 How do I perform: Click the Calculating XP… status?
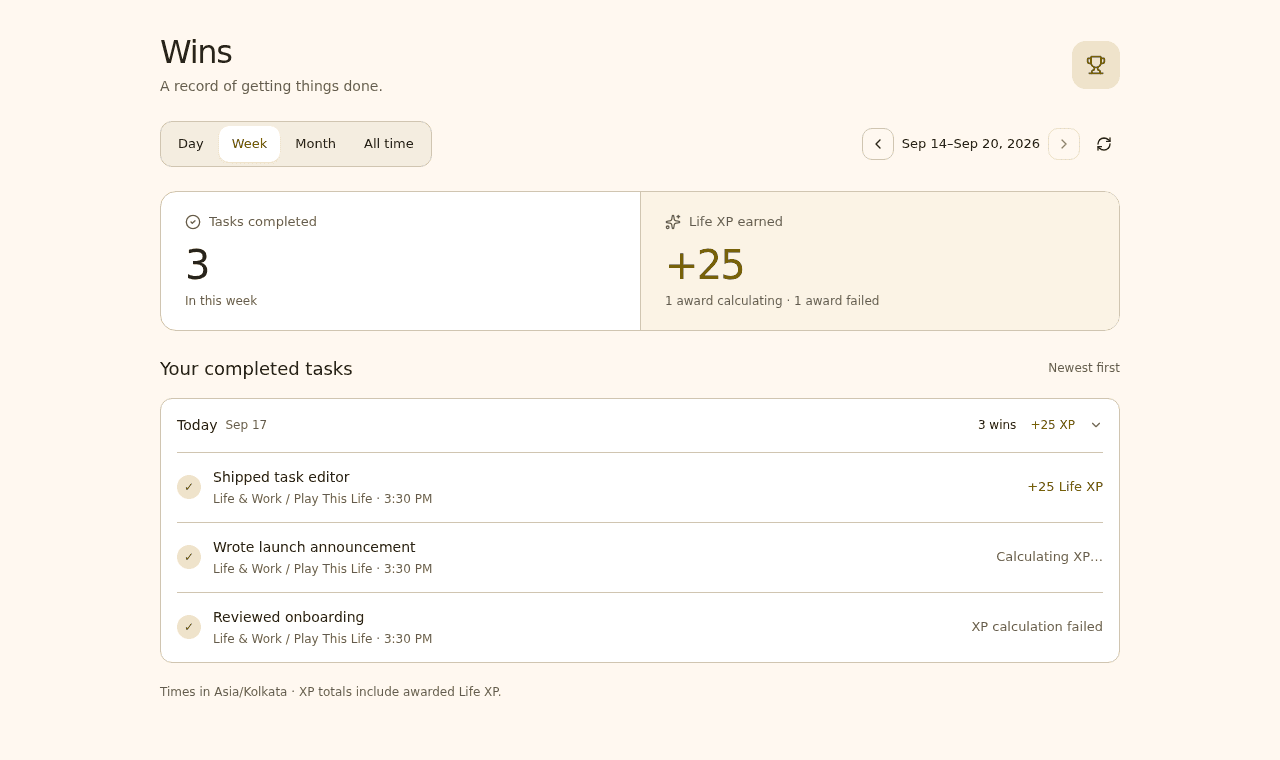1049,557
